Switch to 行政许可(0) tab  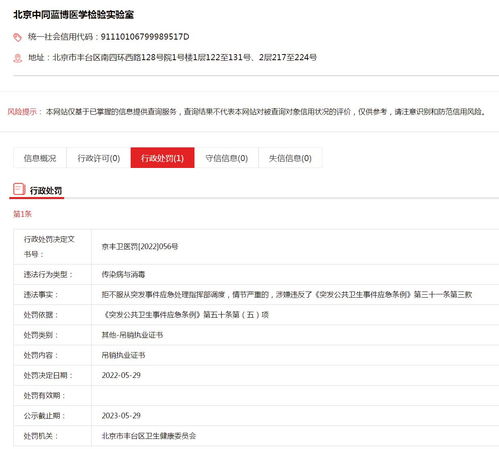click(x=99, y=158)
